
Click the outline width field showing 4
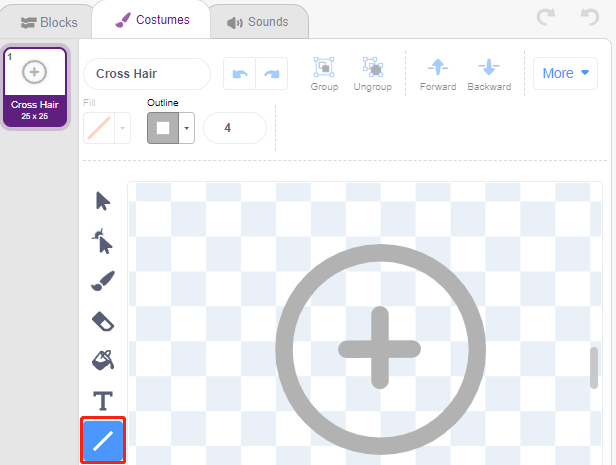click(x=235, y=128)
